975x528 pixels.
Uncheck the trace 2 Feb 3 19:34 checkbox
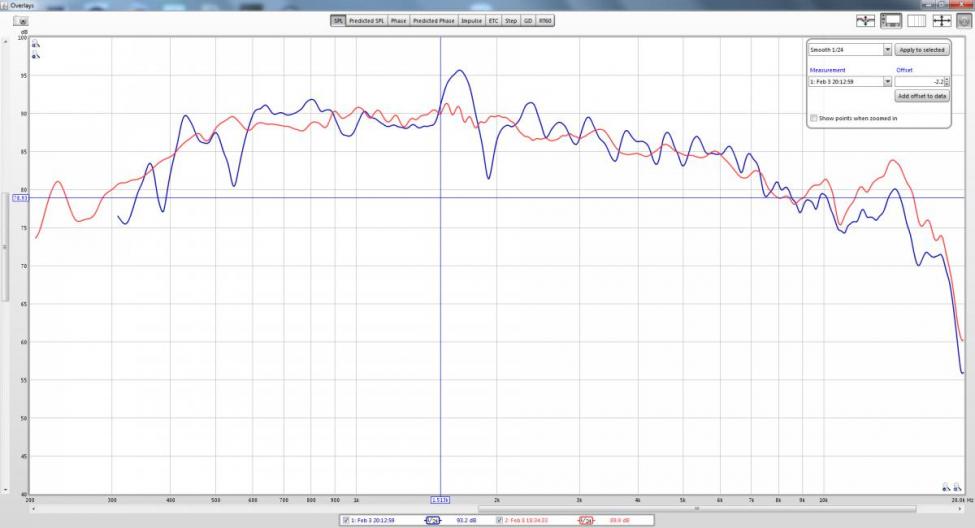pos(499,520)
